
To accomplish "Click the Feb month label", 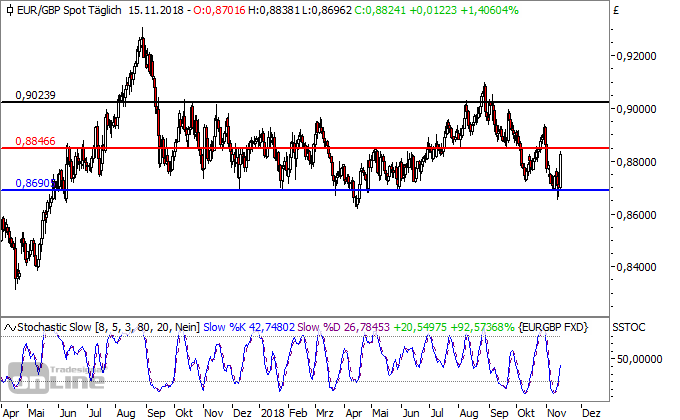I will point(298,413).
